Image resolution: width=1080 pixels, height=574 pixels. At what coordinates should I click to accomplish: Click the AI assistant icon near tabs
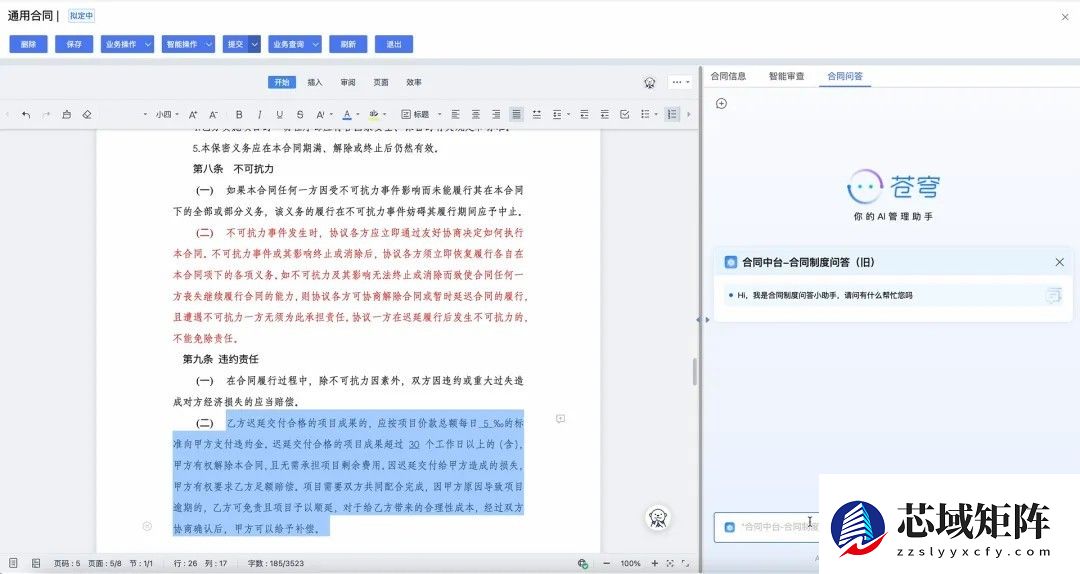pos(650,83)
